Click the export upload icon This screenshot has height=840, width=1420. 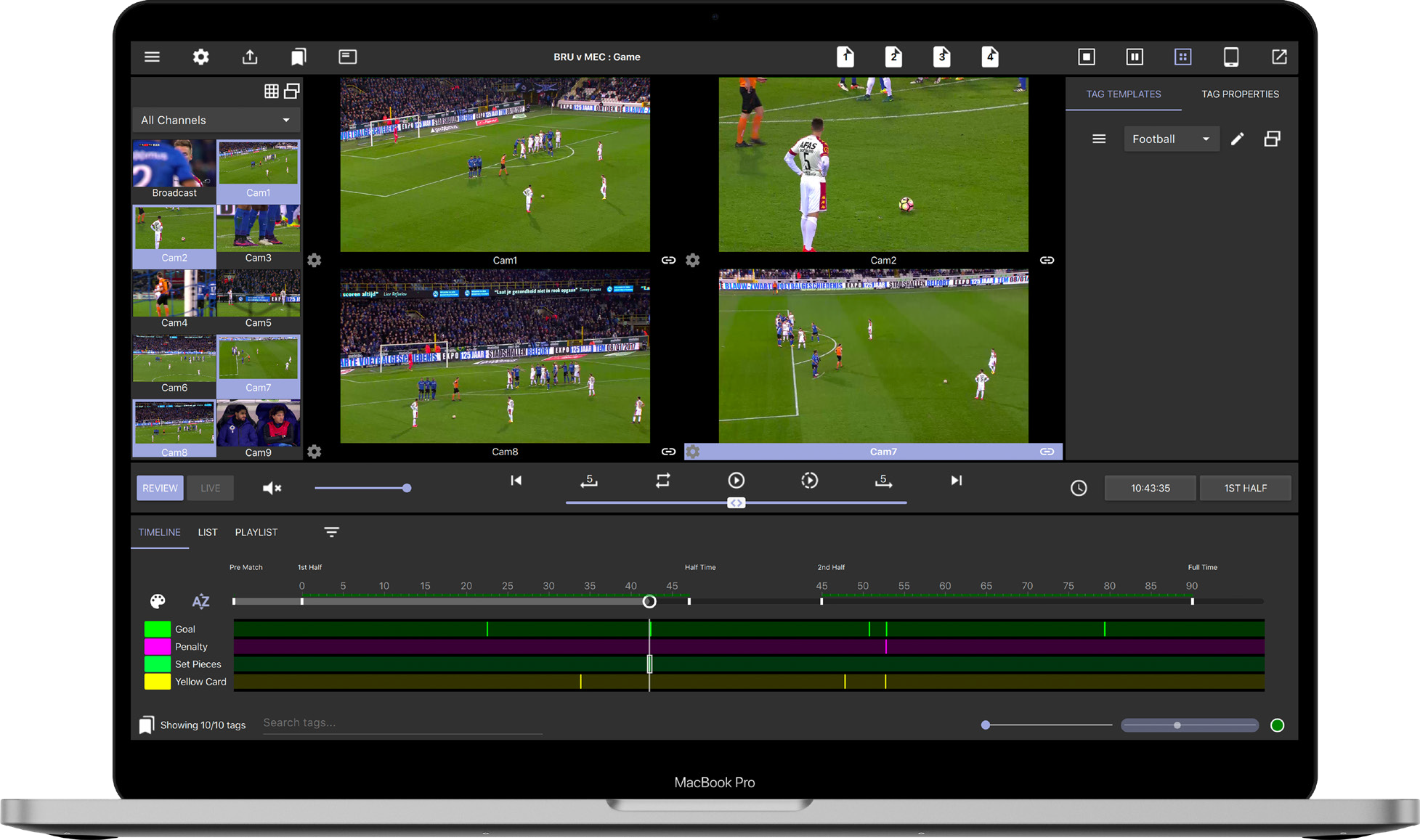click(250, 57)
